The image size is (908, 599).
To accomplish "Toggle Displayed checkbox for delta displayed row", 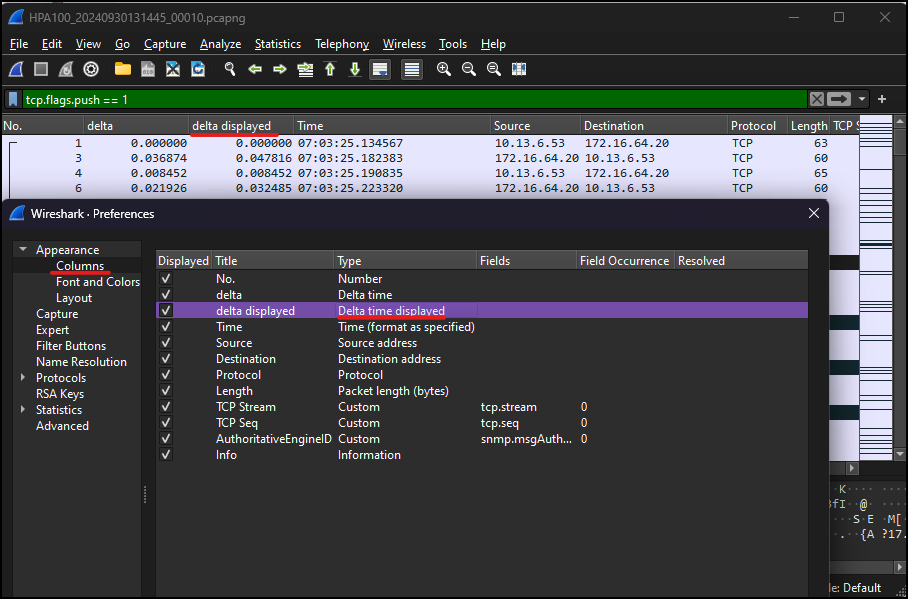I will coord(166,311).
